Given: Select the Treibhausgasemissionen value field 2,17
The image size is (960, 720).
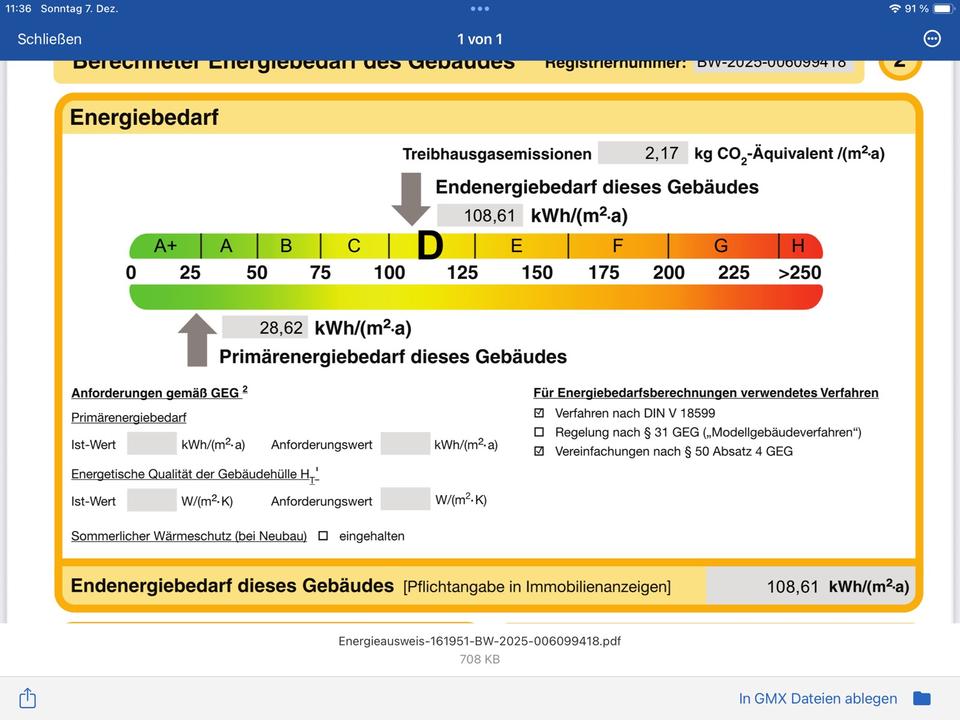Looking at the screenshot, I should 643,153.
